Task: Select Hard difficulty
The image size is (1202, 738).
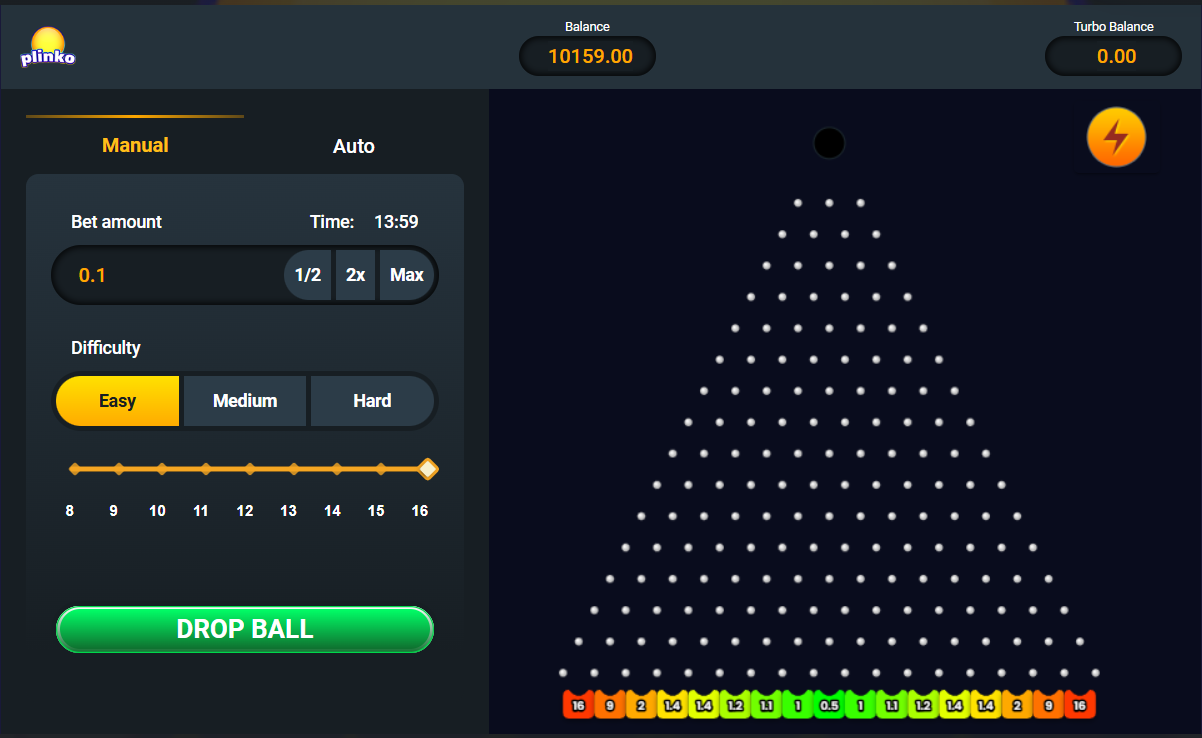Action: [372, 401]
